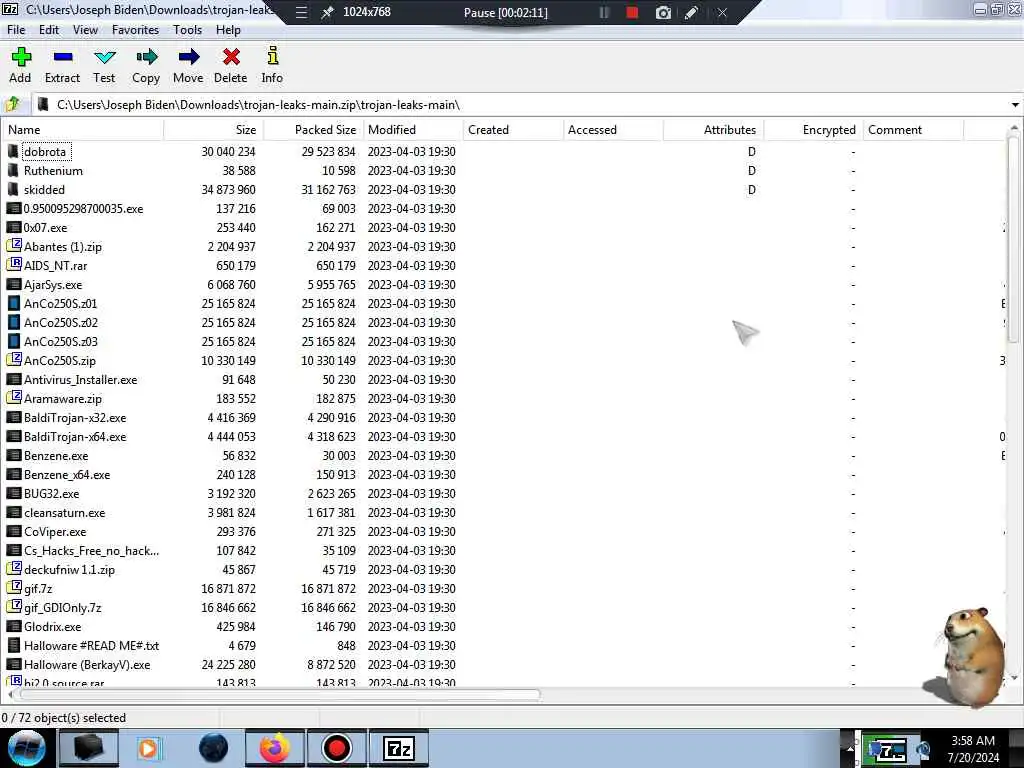Open the recorder hamburger menu
Viewport: 1024px width, 768px height.
point(301,12)
